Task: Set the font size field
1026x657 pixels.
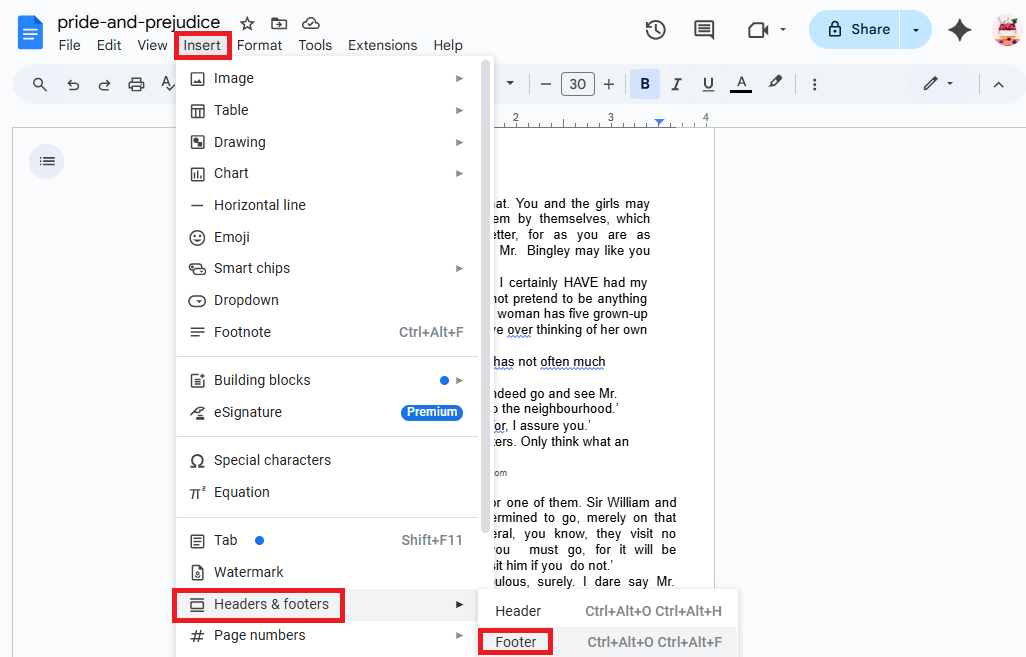Action: (x=577, y=84)
